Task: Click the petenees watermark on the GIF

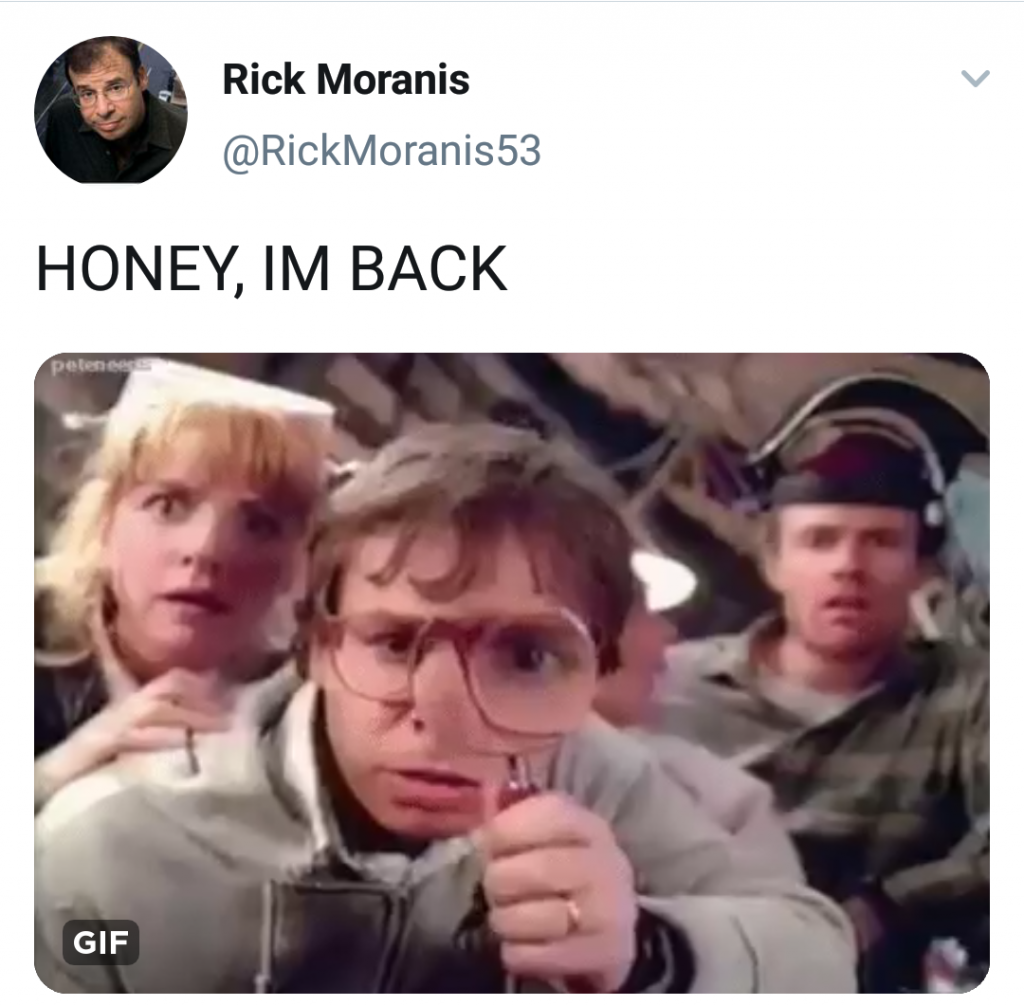Action: coord(101,366)
